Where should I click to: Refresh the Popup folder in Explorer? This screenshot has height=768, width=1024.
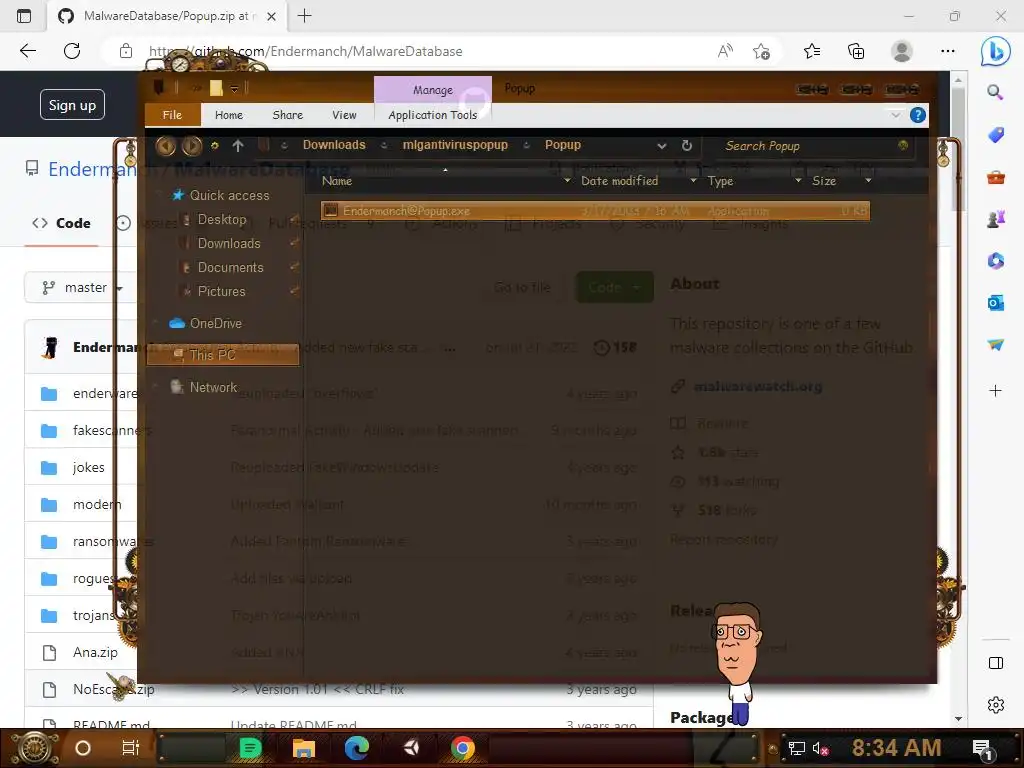[x=686, y=146]
